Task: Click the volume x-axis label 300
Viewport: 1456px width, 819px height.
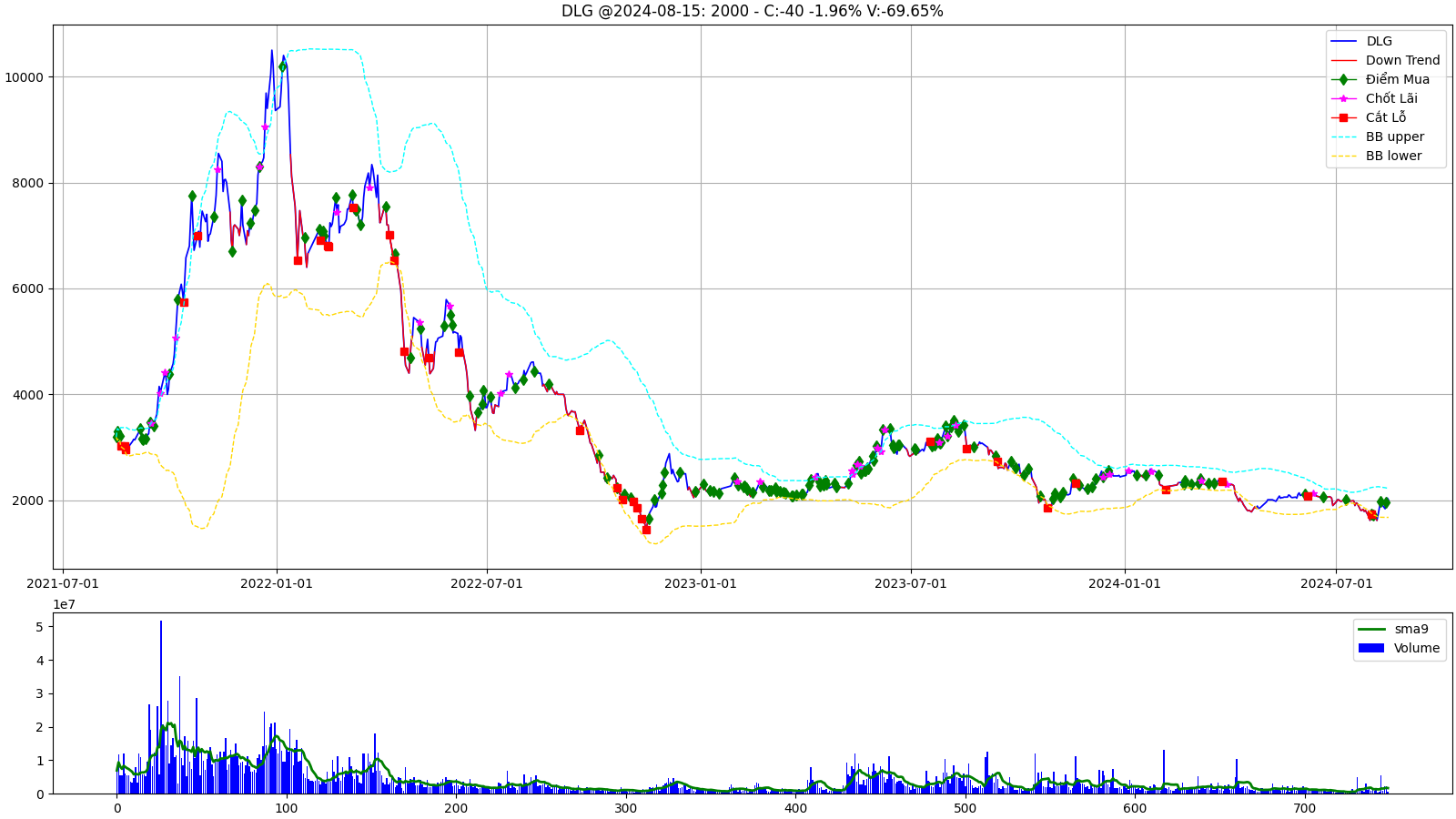Action: click(x=625, y=808)
